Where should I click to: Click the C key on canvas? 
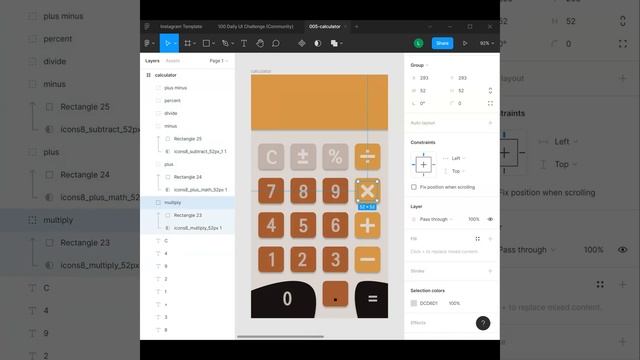(271, 157)
